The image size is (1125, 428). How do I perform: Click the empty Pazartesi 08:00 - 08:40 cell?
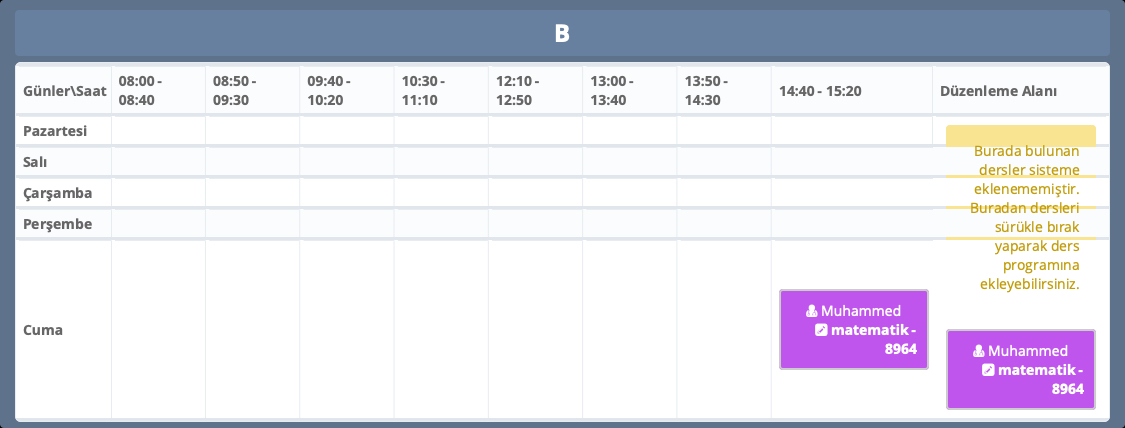158,130
